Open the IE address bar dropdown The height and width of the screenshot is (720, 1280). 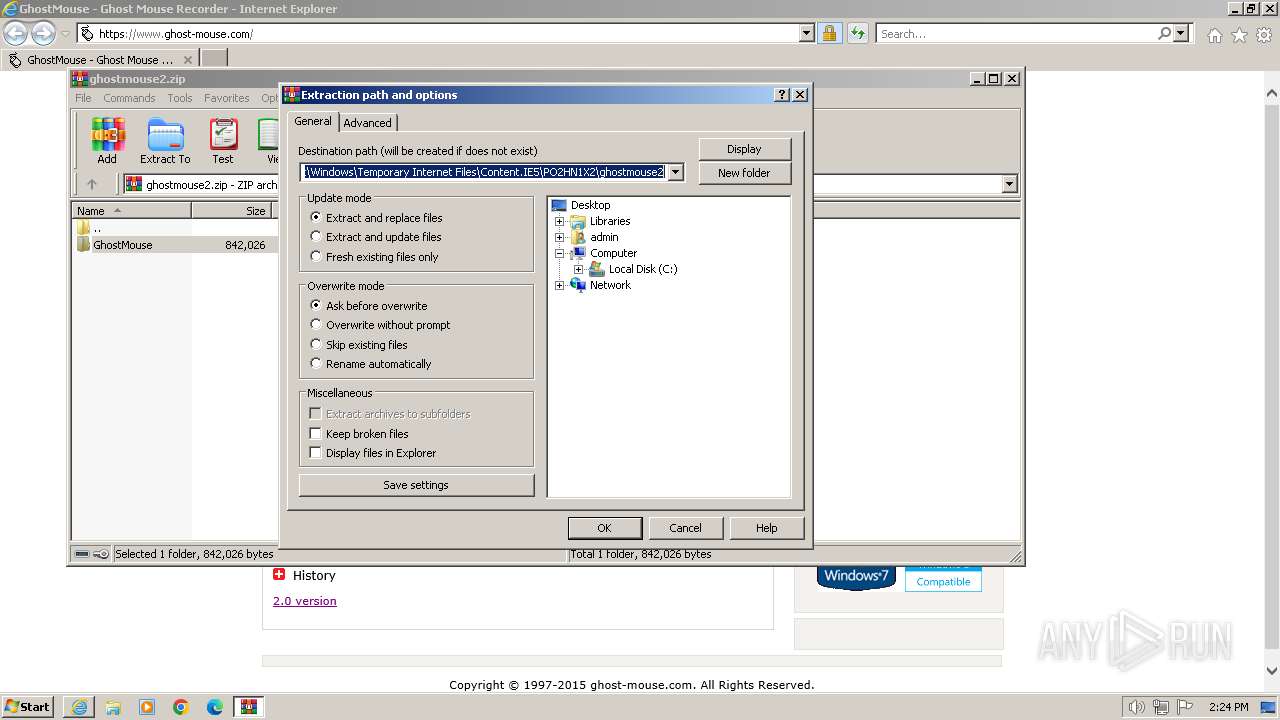click(x=807, y=33)
